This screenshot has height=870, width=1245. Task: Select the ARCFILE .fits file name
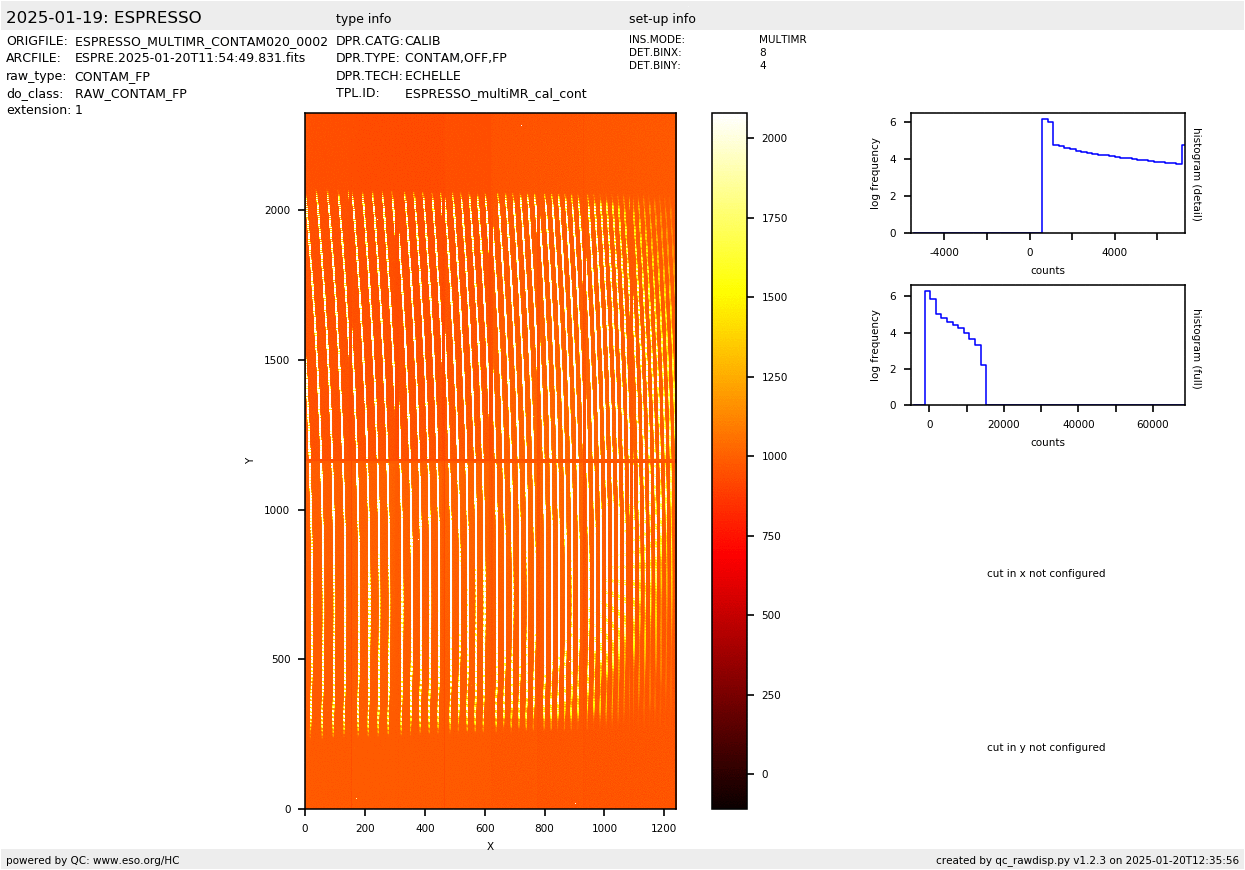coord(190,59)
